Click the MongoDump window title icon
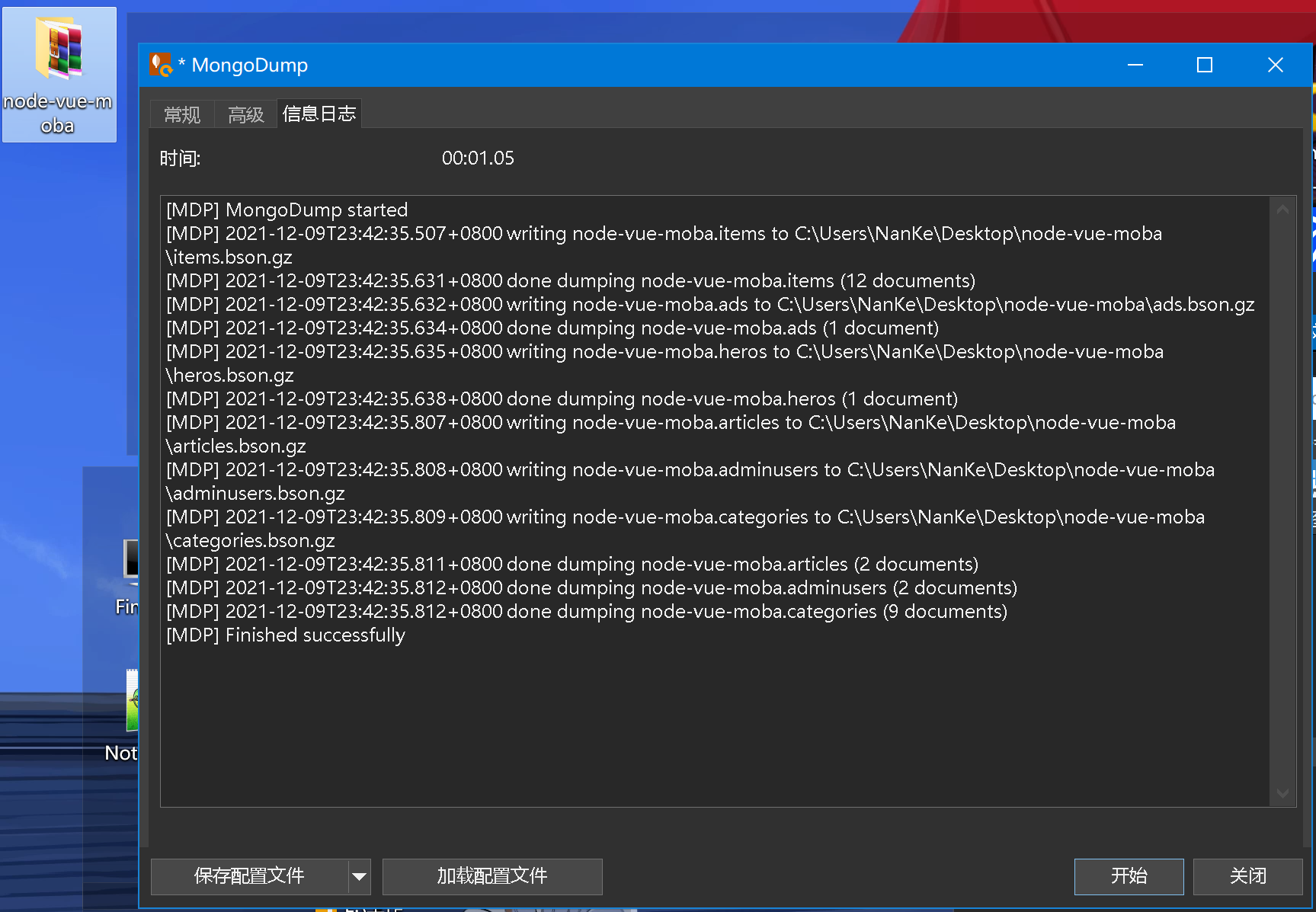1316x912 pixels. [161, 65]
